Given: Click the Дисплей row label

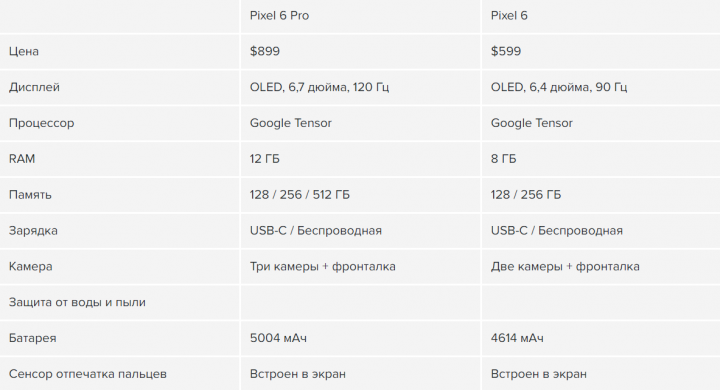Looking at the screenshot, I should pyautogui.click(x=34, y=87).
